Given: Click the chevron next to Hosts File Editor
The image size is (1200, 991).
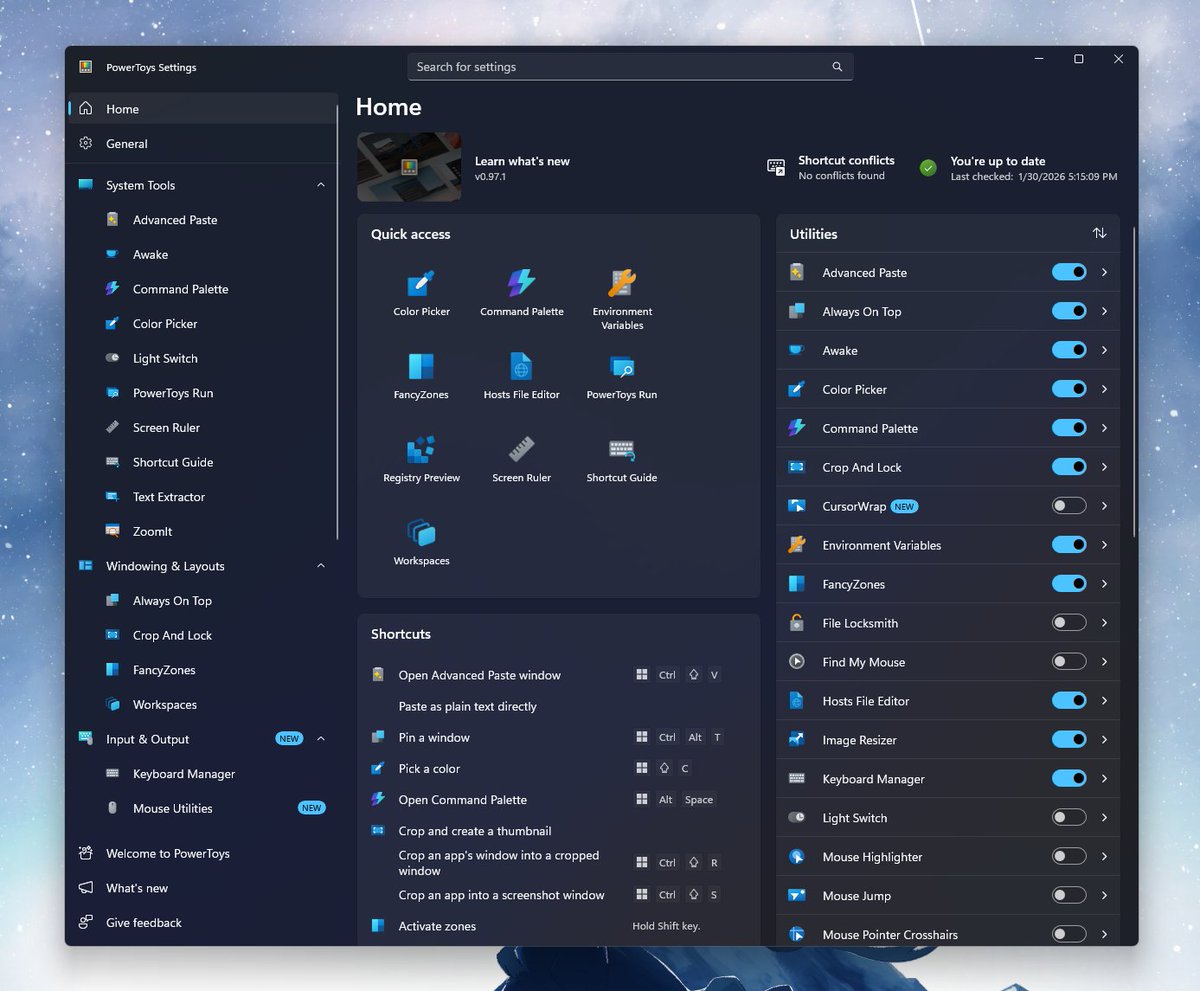Looking at the screenshot, I should [1104, 701].
